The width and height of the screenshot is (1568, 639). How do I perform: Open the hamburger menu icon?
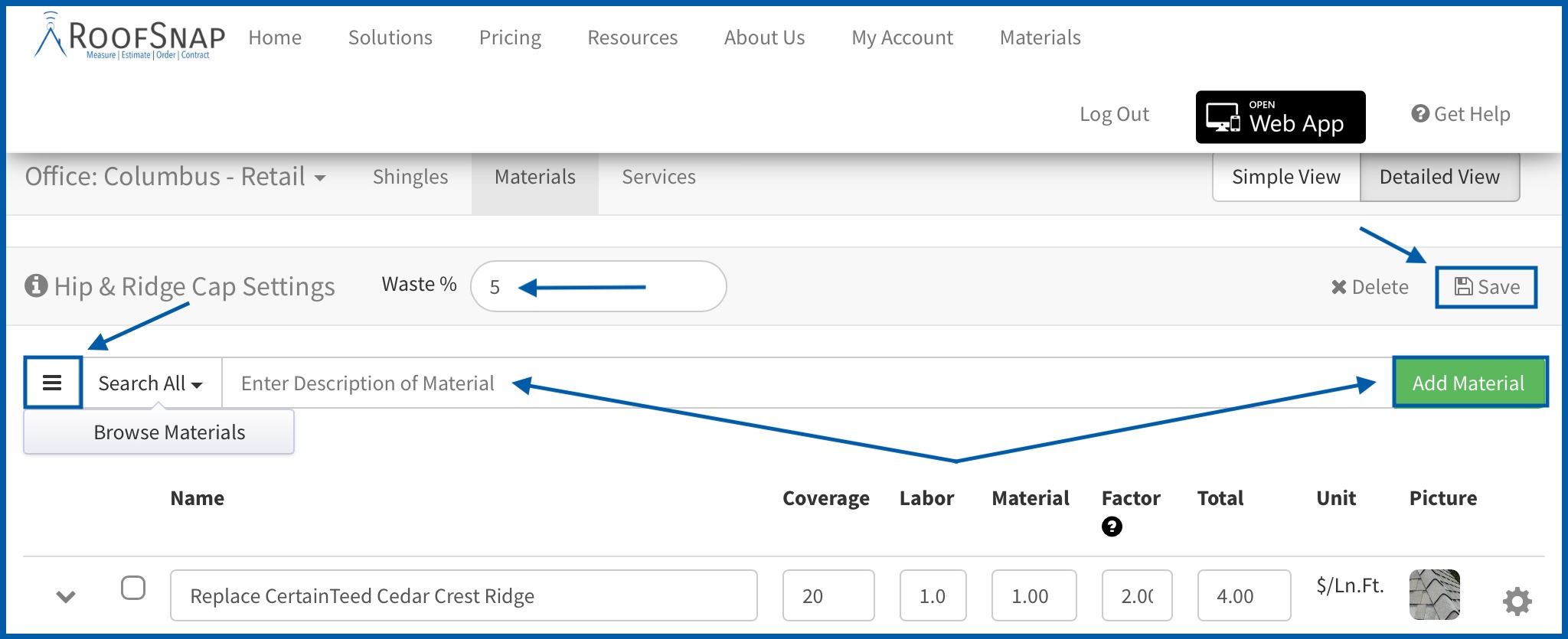pyautogui.click(x=52, y=383)
